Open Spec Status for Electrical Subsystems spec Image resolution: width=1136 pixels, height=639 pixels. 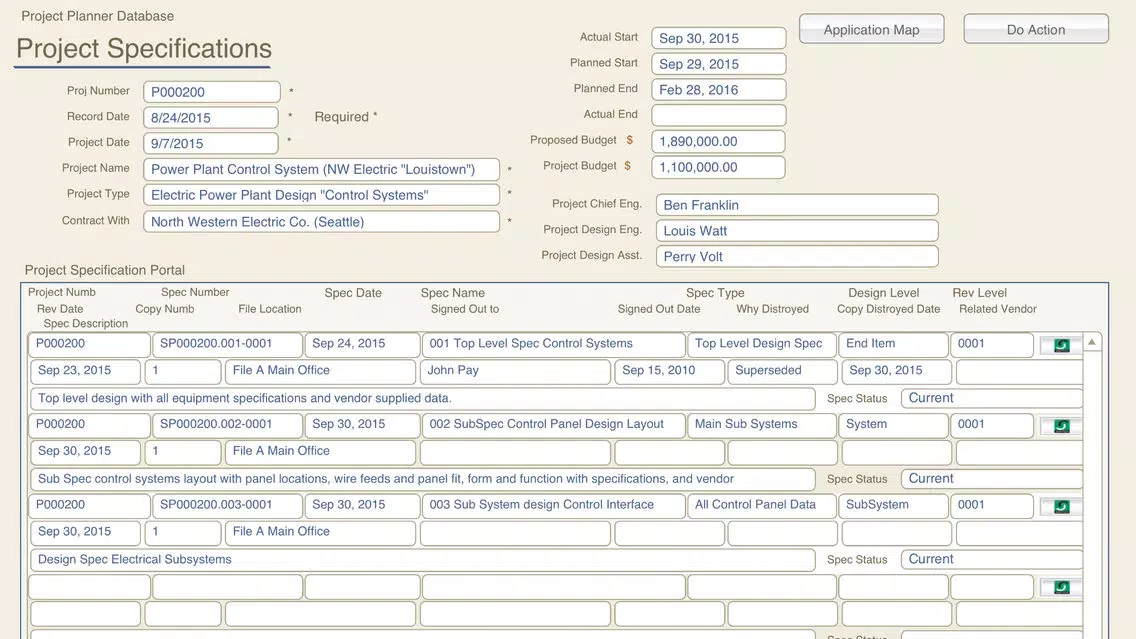990,560
